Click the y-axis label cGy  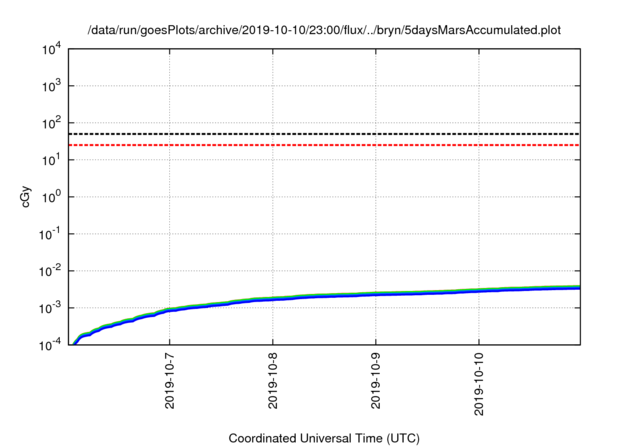coord(26,197)
